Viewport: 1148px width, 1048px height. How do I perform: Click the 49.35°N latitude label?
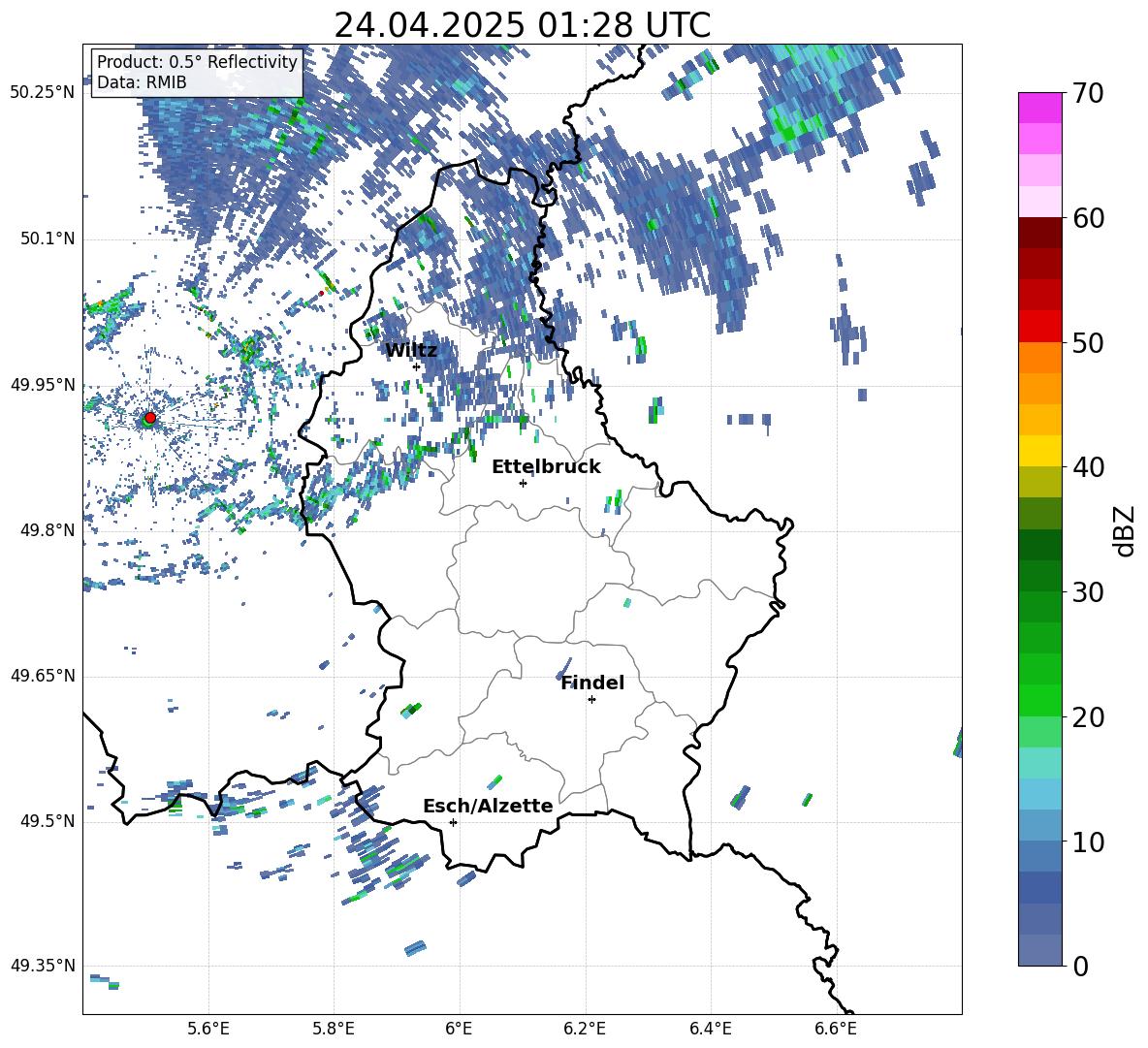(x=43, y=966)
